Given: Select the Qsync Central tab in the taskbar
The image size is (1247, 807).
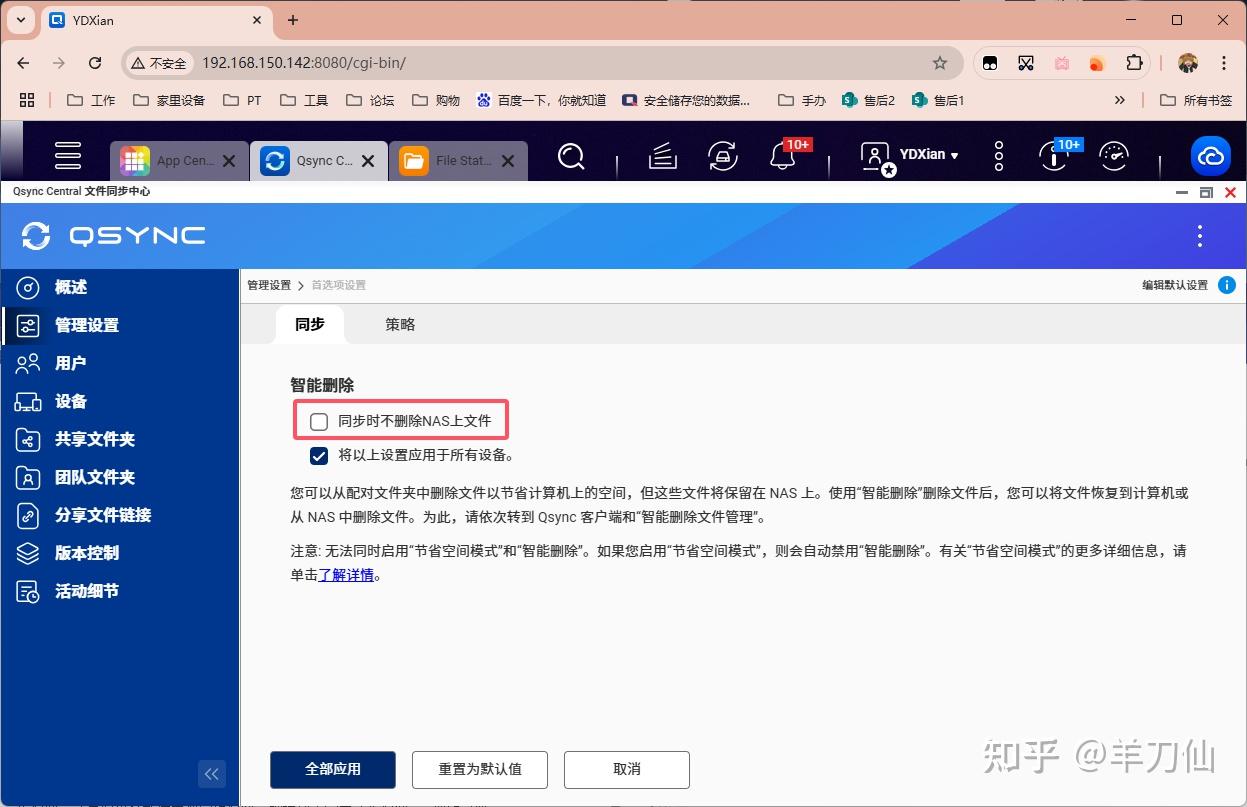Looking at the screenshot, I should click(x=318, y=159).
